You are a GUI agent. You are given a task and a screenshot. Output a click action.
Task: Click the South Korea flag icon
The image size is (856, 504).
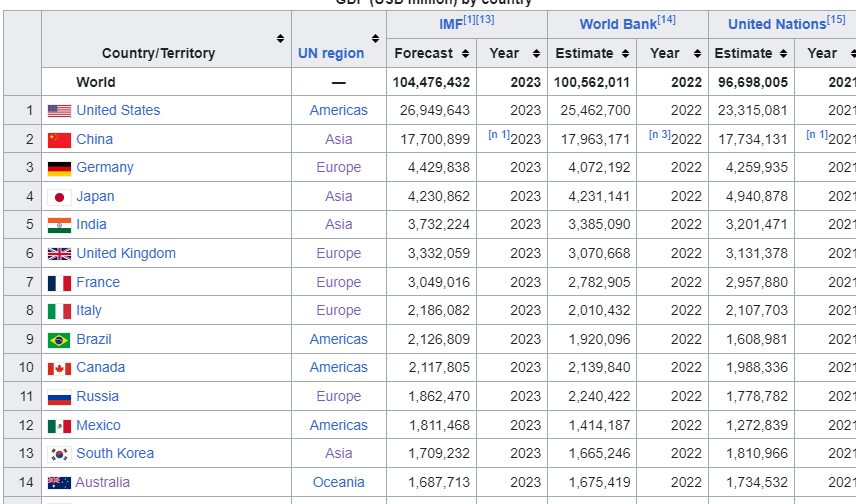pos(59,454)
